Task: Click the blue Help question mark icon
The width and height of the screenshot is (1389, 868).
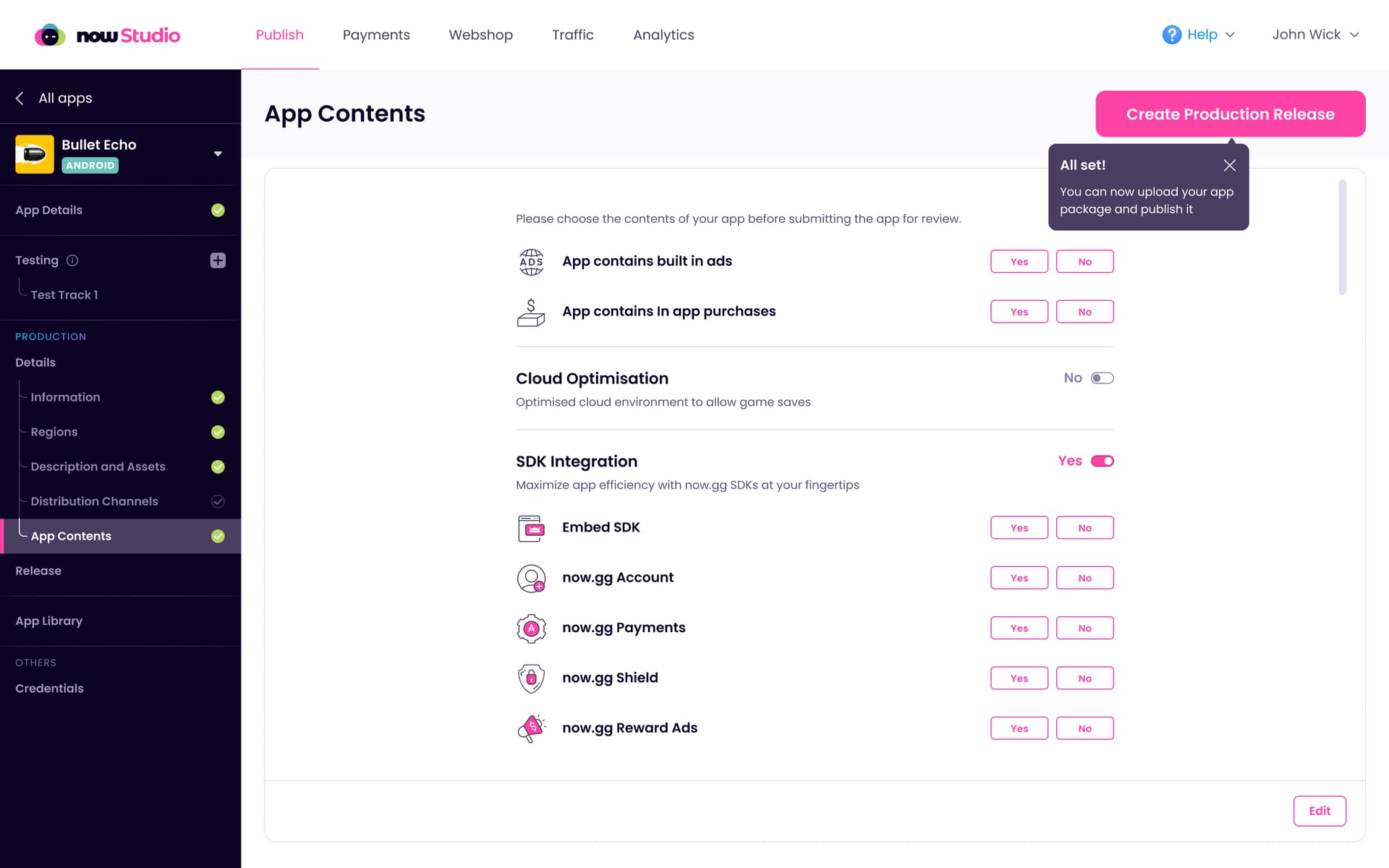Action: [1172, 35]
